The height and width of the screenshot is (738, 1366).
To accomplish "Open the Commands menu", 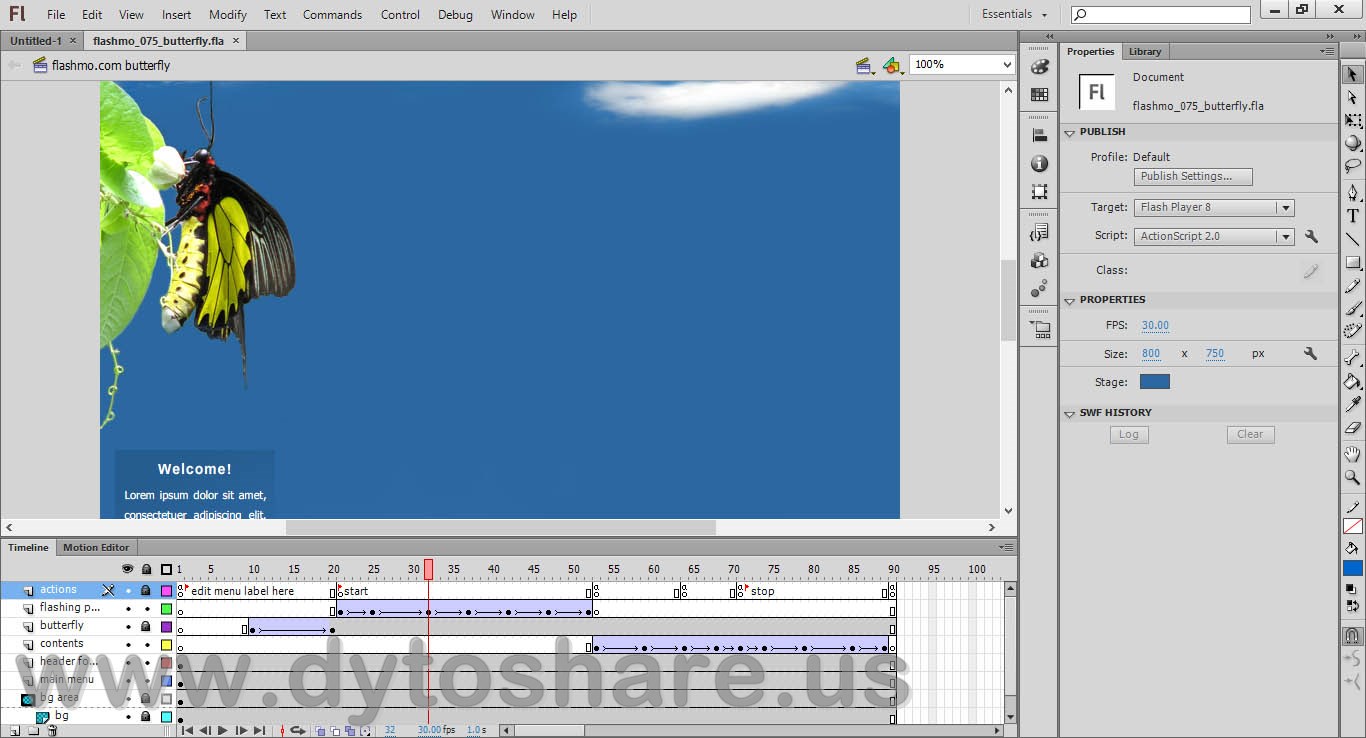I will pyautogui.click(x=333, y=14).
